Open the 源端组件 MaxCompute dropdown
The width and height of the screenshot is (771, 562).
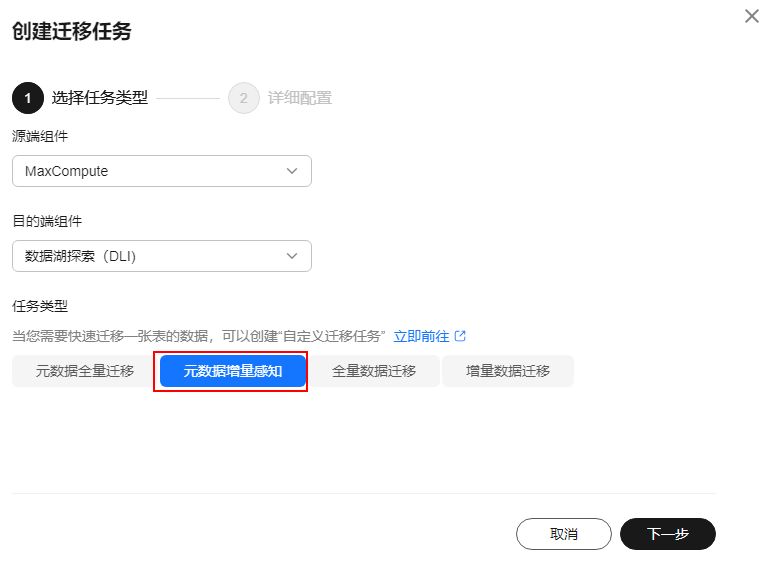162,171
